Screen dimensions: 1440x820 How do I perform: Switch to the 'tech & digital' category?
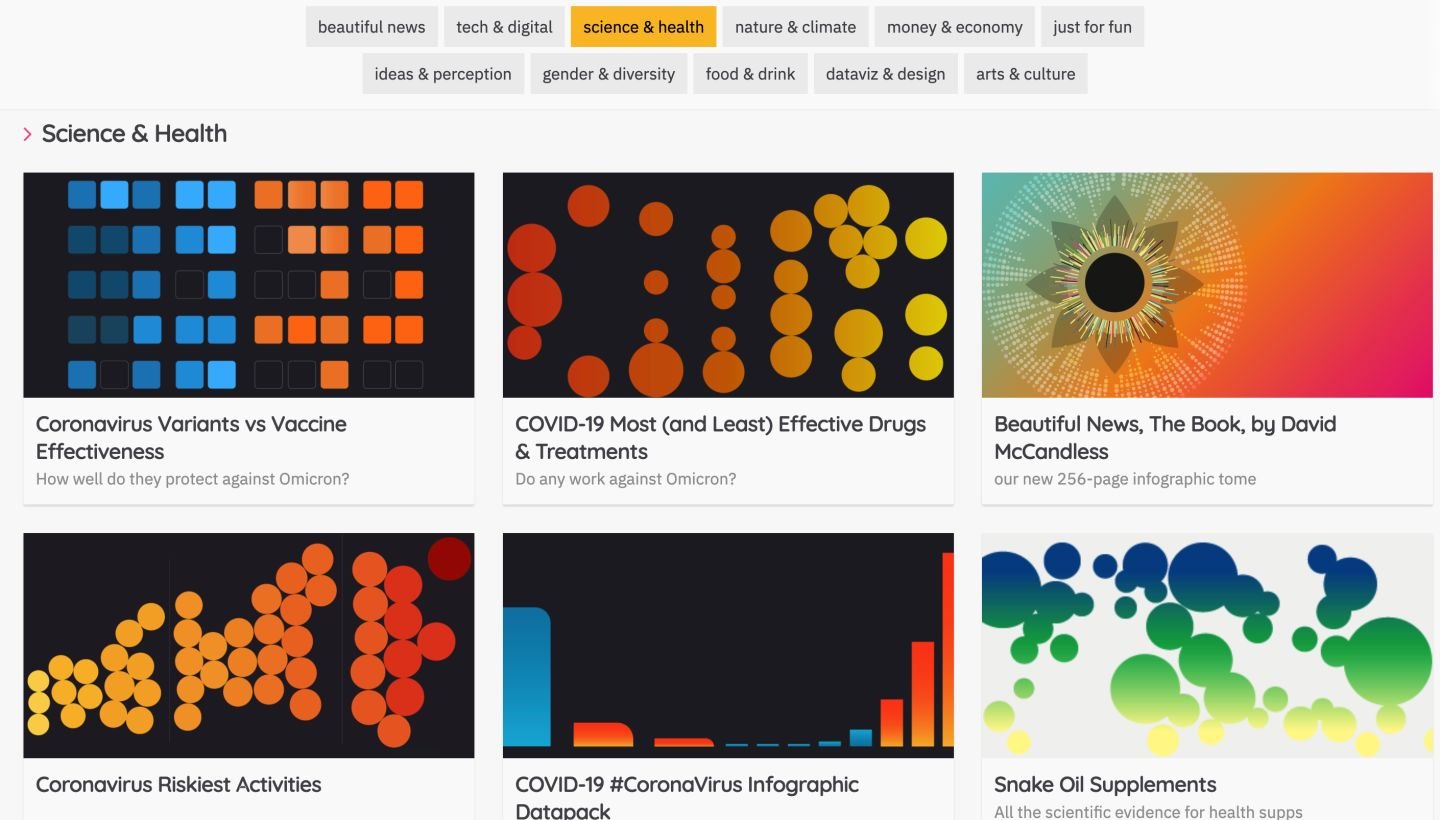pos(504,27)
